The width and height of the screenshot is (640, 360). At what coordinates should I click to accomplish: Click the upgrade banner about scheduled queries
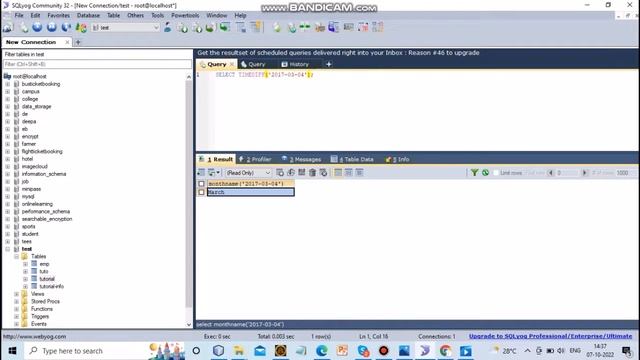point(338,53)
